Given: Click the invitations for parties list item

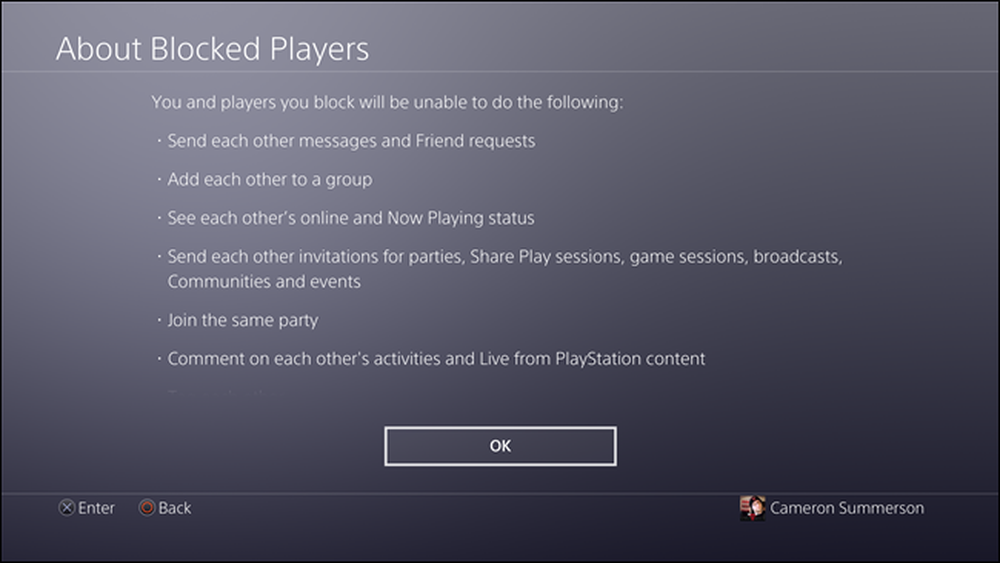Looking at the screenshot, I should click(504, 256).
